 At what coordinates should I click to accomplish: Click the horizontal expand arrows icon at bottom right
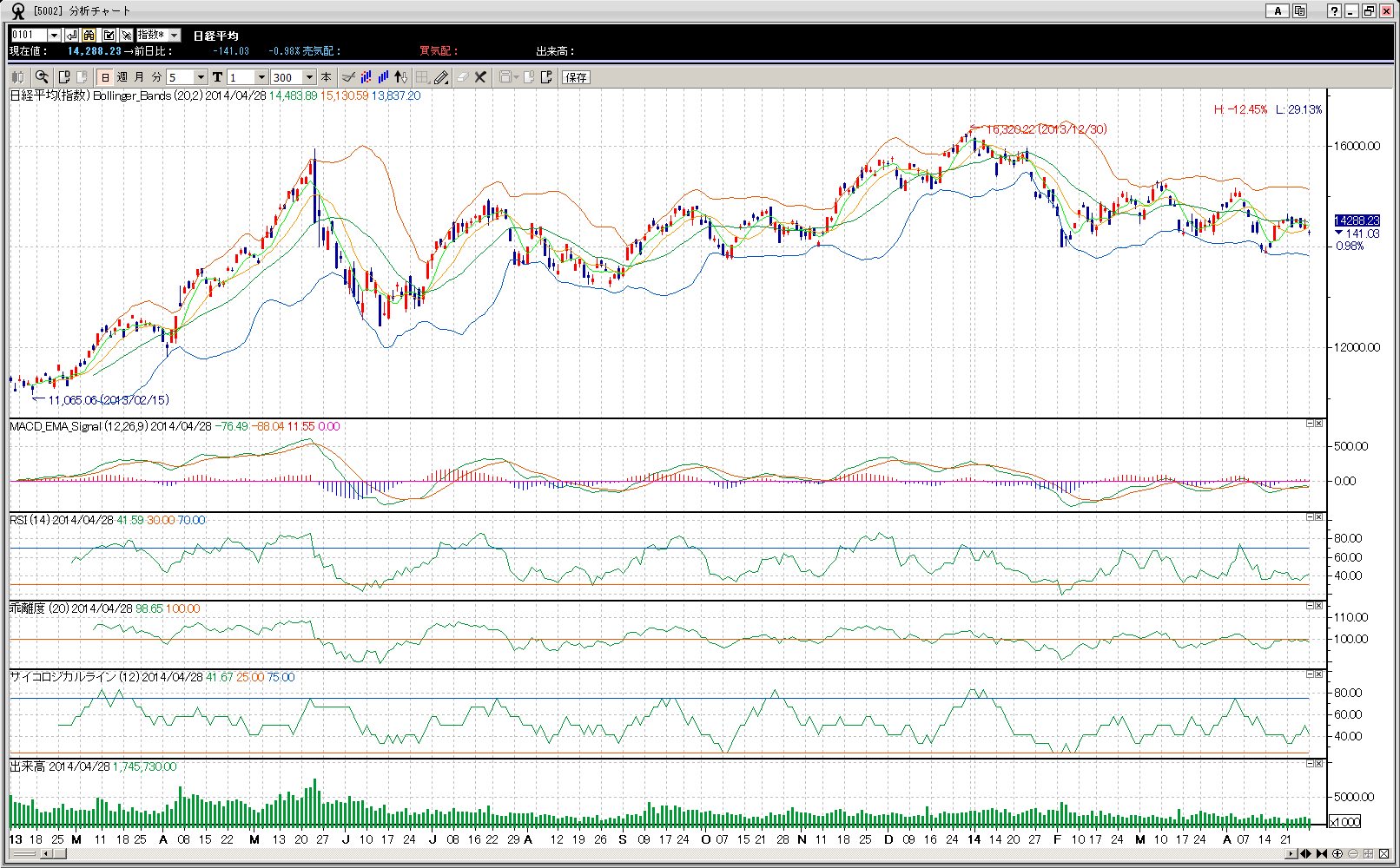point(1305,854)
